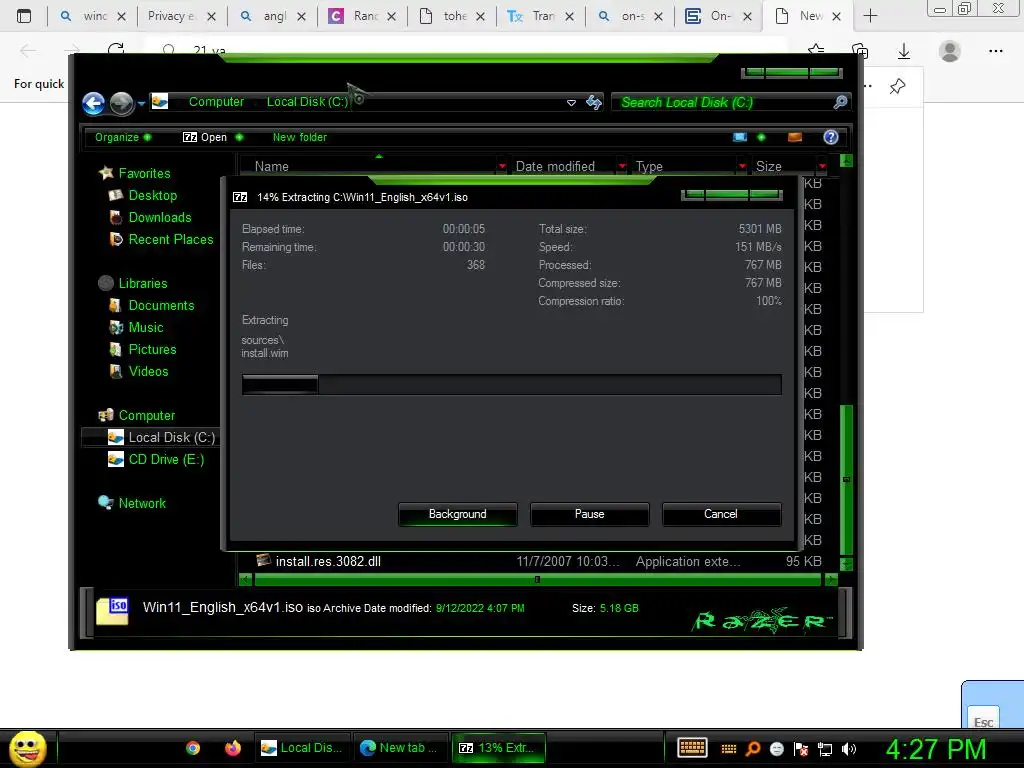Open Explorer help question mark icon
The image size is (1024, 768).
(831, 137)
